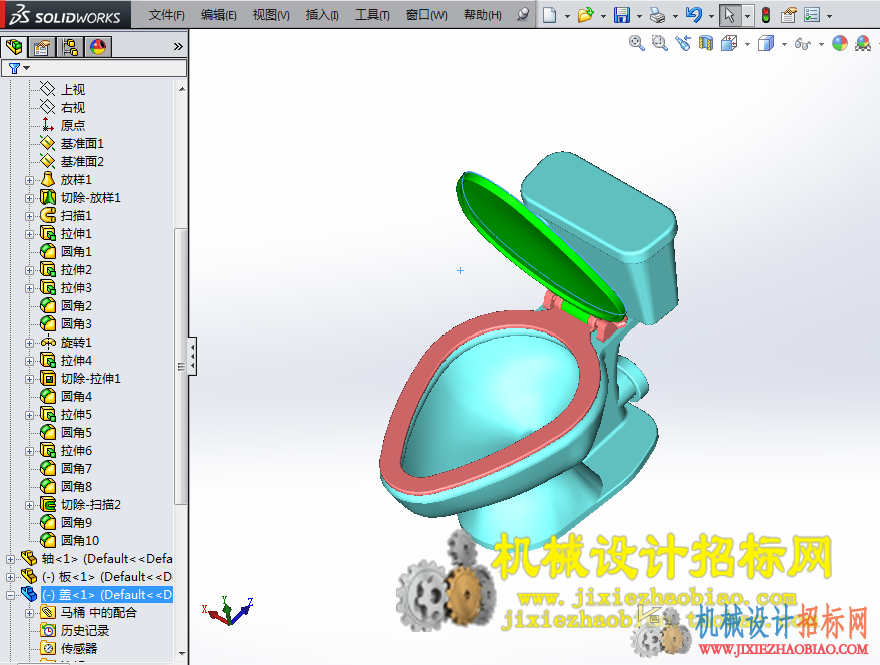Expand the 马桶 中的配合 folder
The width and height of the screenshot is (880, 665).
click(29, 613)
